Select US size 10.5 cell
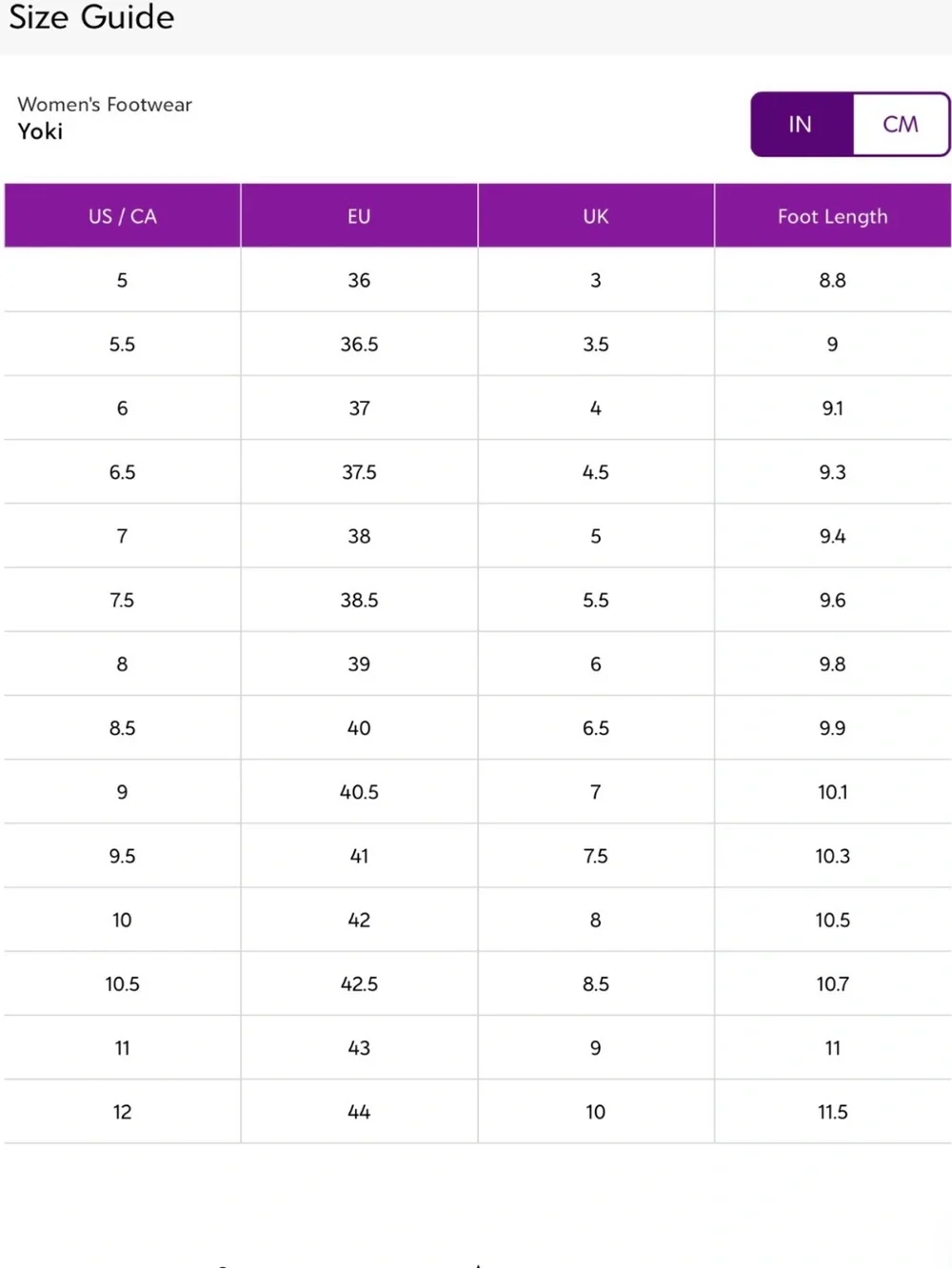 (123, 983)
